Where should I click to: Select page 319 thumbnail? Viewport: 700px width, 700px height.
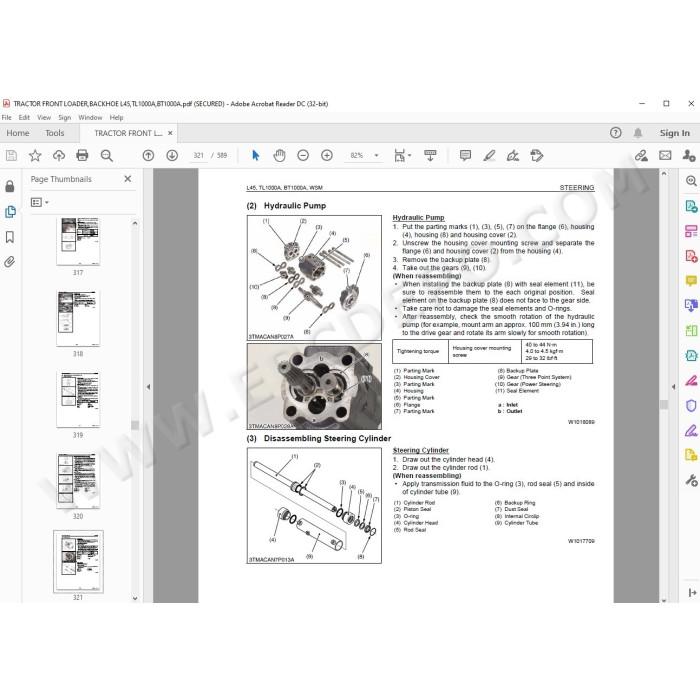point(78,400)
